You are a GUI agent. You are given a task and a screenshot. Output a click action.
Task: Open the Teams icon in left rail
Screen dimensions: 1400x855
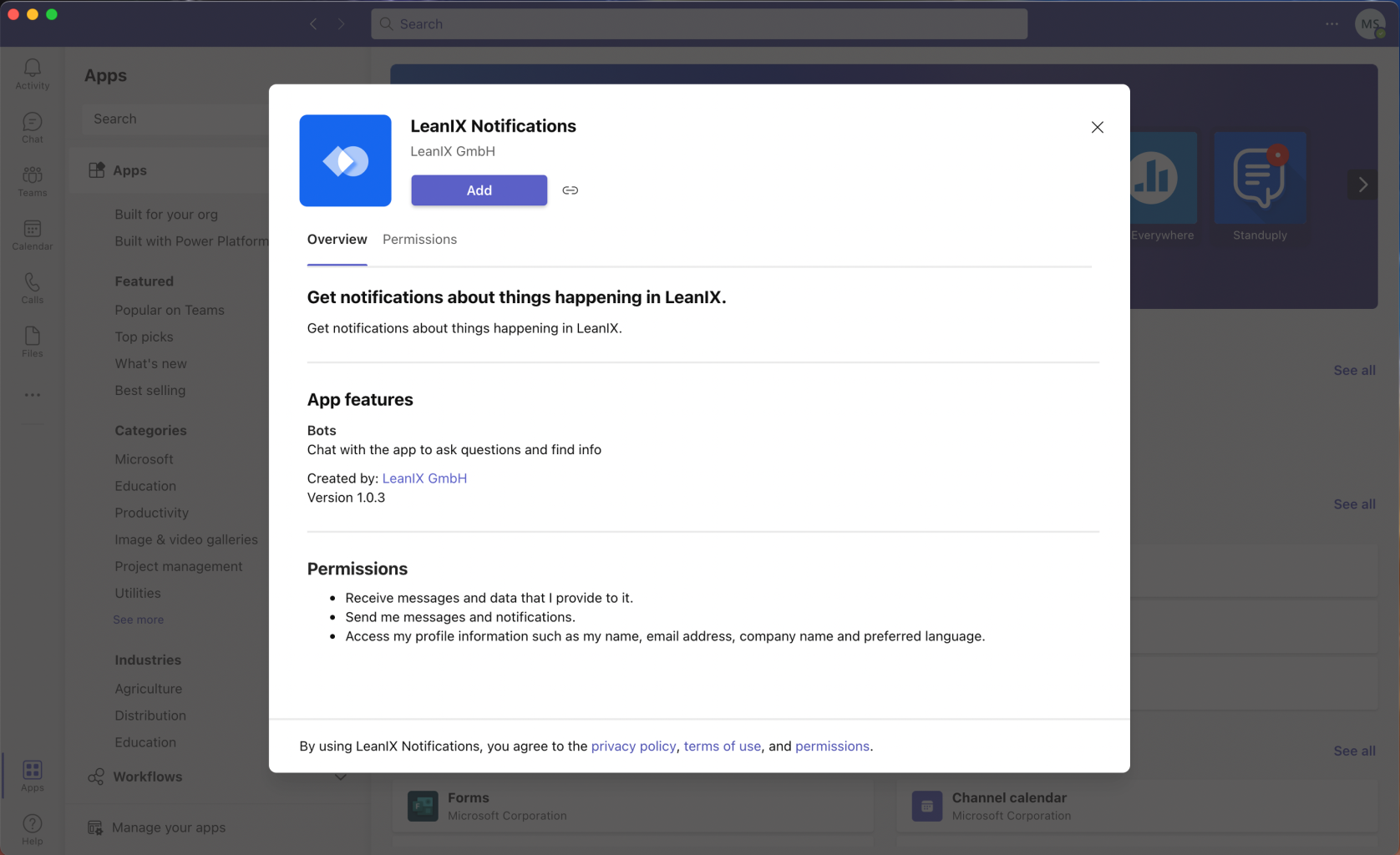click(32, 181)
